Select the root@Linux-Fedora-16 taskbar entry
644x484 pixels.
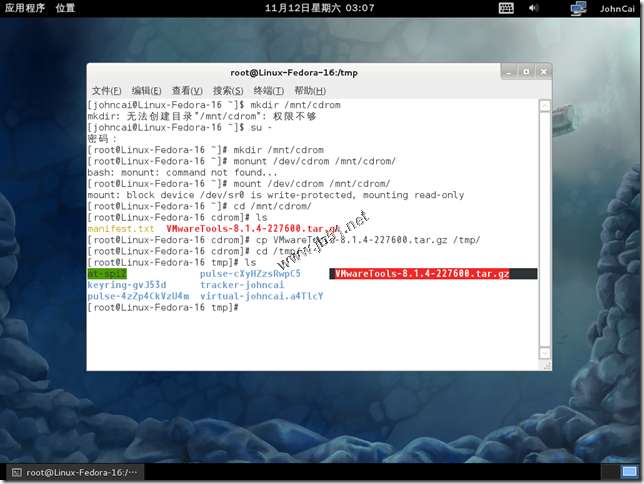(75, 472)
